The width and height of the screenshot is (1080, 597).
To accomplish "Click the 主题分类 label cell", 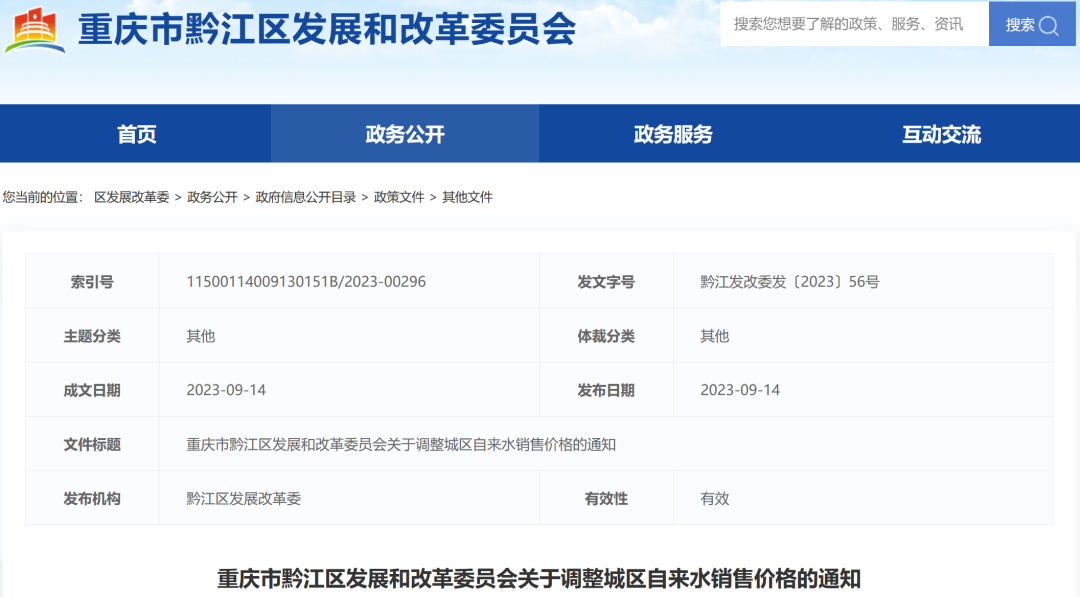I will click(92, 336).
